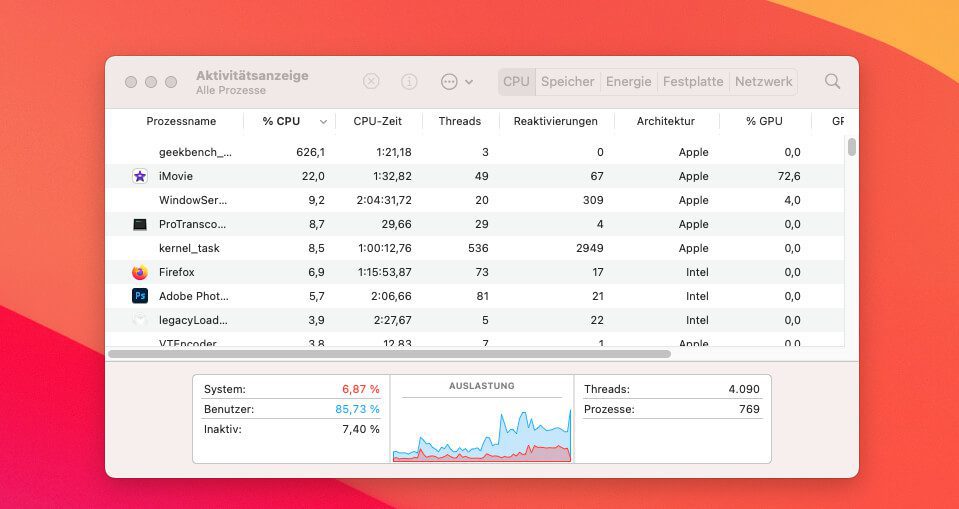Select the kernel_task process row

(x=475, y=248)
